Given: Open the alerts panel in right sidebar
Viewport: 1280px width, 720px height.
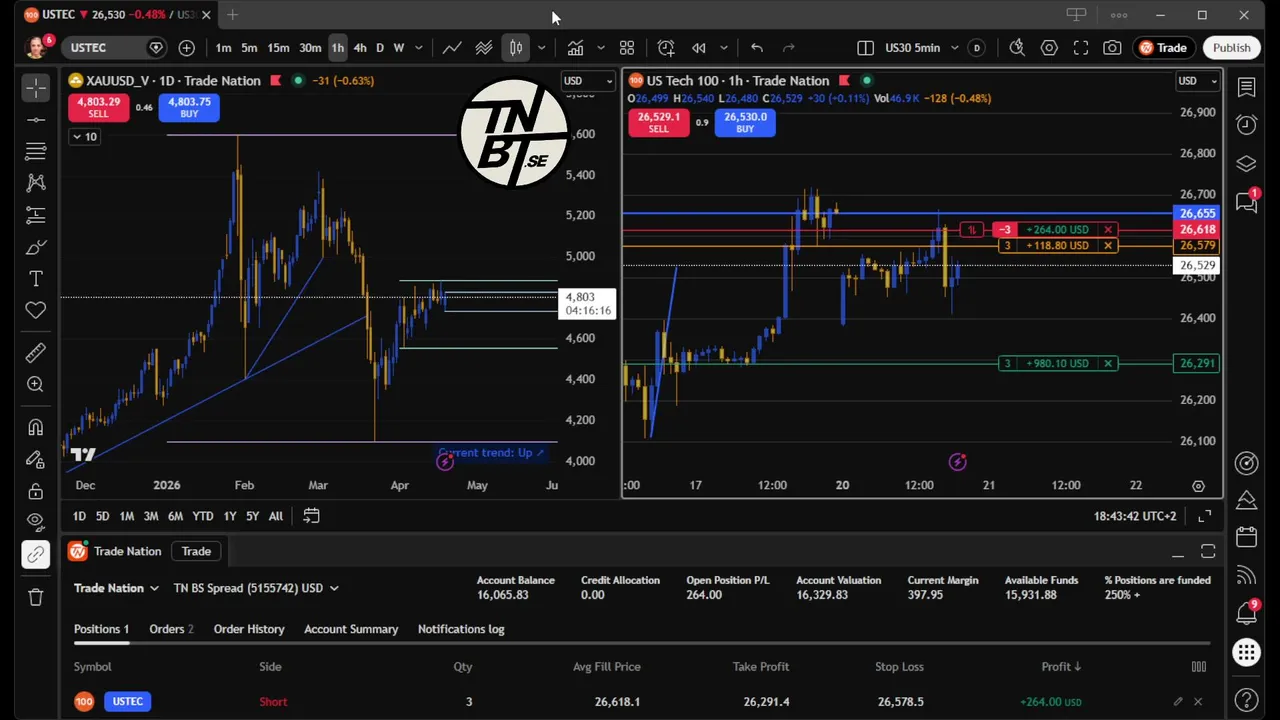Looking at the screenshot, I should [x=1247, y=125].
